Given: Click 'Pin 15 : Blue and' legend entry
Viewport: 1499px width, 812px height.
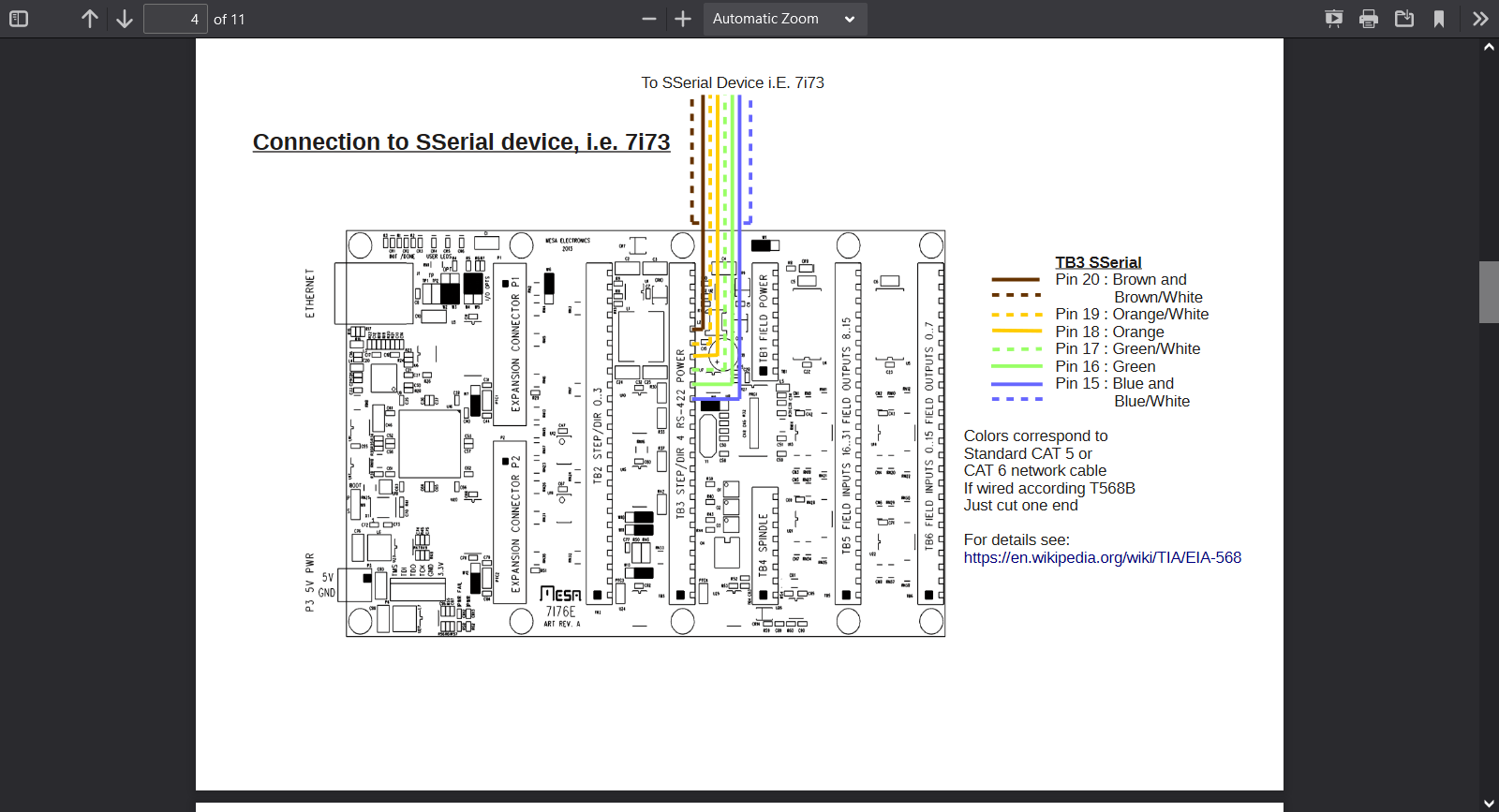Looking at the screenshot, I should click(1114, 383).
